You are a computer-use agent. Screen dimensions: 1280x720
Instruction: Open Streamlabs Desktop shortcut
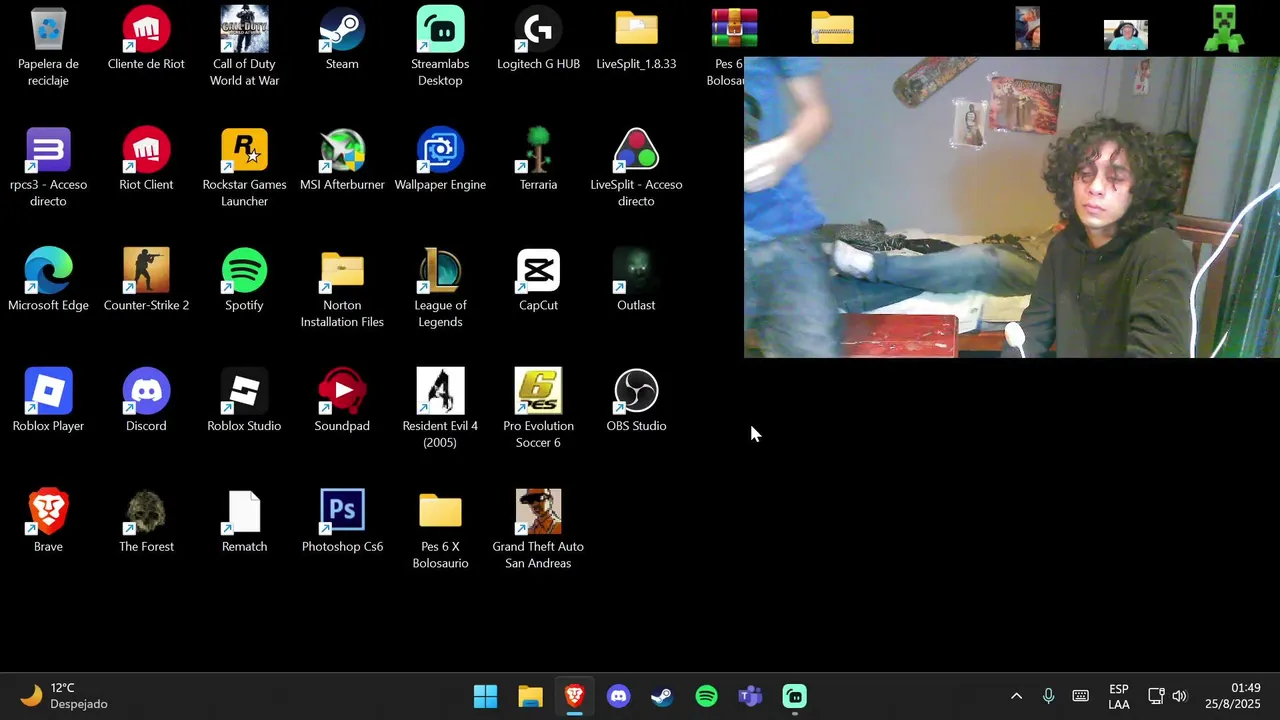pos(440,47)
